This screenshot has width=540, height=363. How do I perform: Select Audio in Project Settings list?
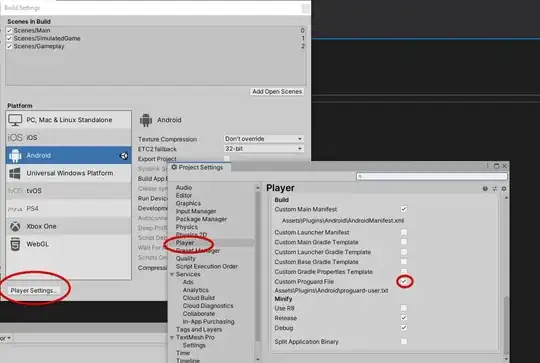tap(184, 187)
